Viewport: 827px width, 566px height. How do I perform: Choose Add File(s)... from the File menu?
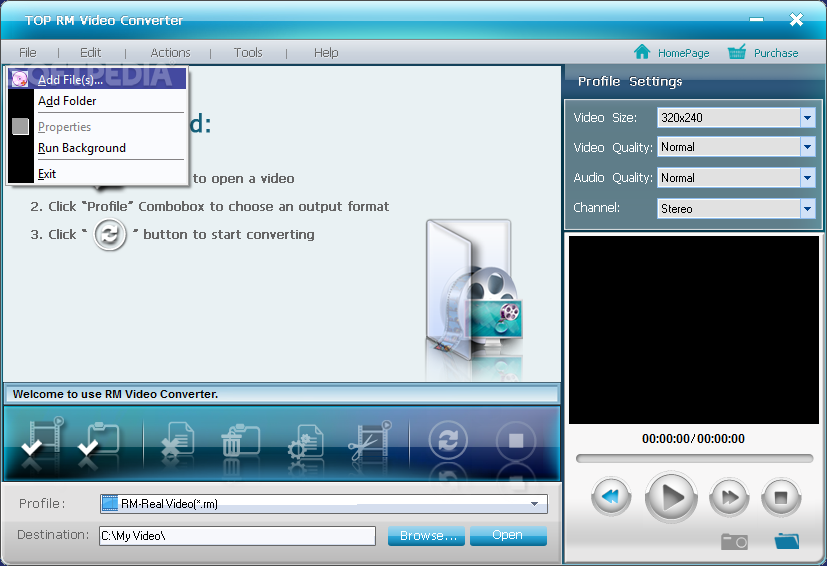97,79
